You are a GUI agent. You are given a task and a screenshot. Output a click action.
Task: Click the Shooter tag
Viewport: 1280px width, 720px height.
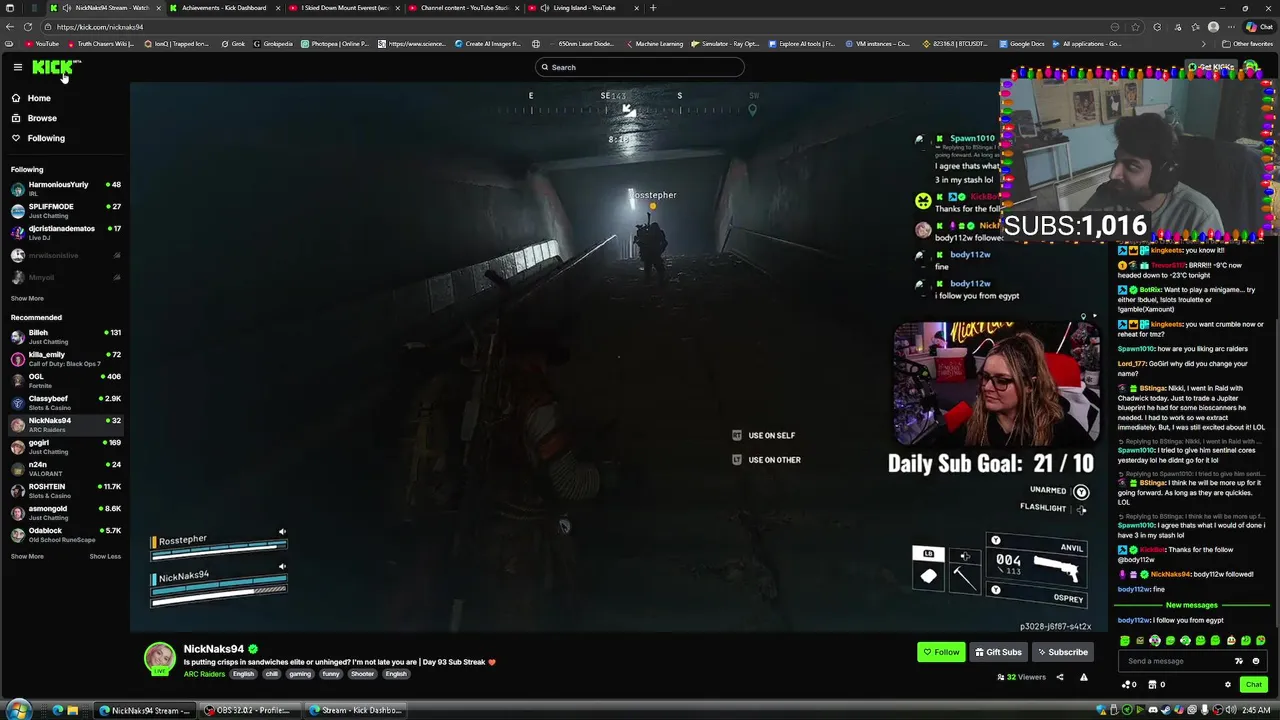click(x=362, y=674)
